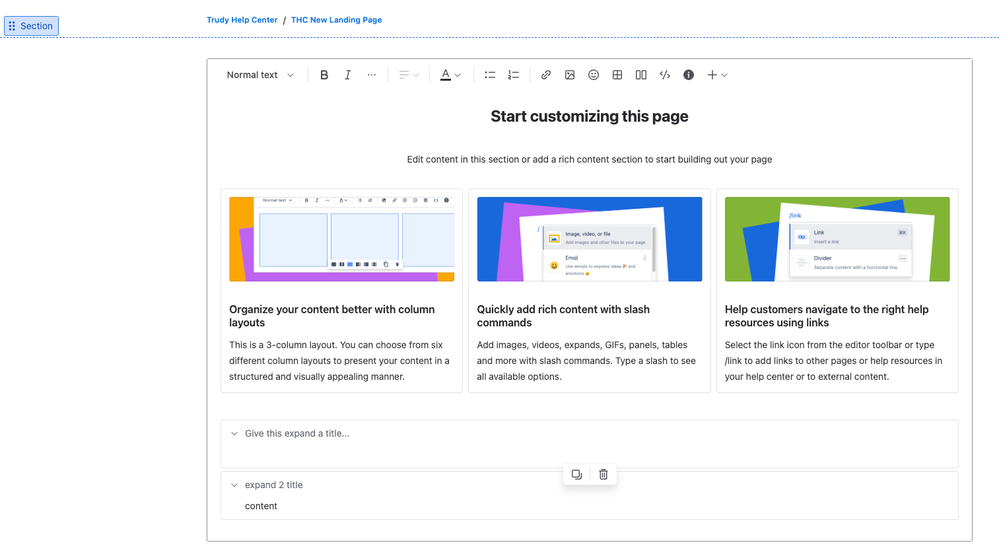Insert column layouts

[x=641, y=75]
